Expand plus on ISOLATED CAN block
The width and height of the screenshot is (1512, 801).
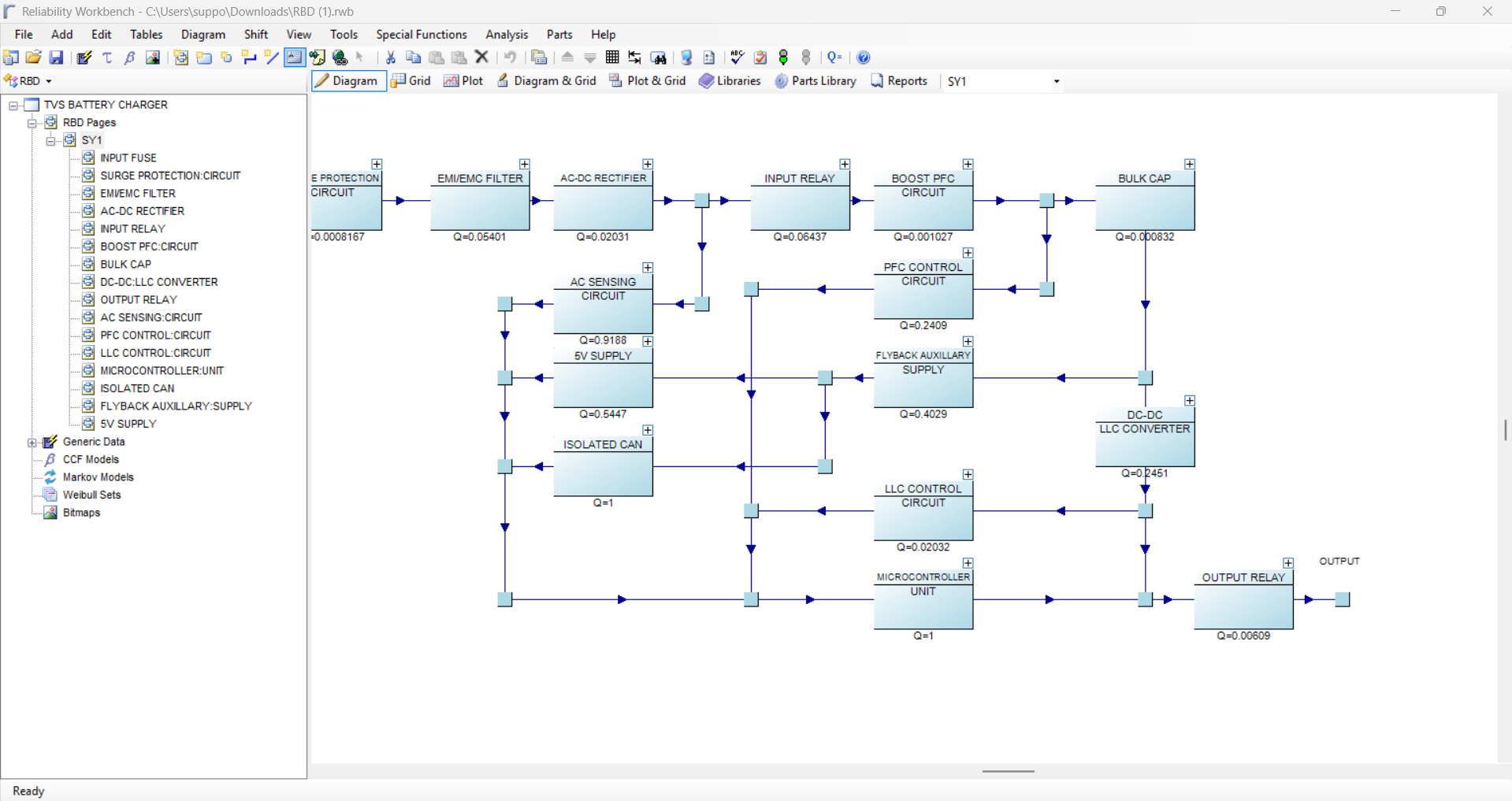[648, 430]
